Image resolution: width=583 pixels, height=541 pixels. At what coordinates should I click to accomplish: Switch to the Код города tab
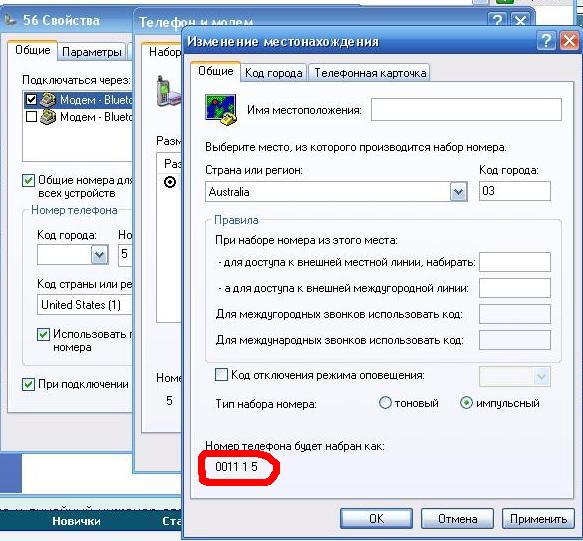274,73
